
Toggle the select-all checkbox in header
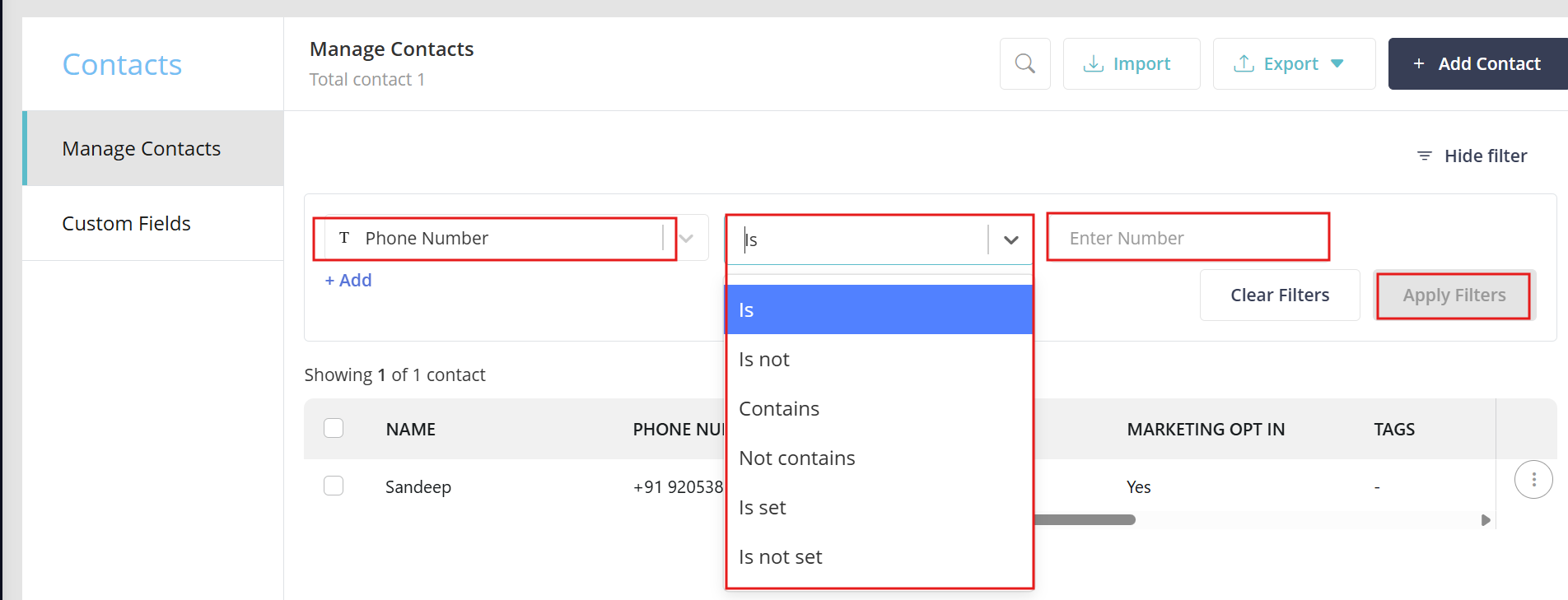[x=334, y=428]
